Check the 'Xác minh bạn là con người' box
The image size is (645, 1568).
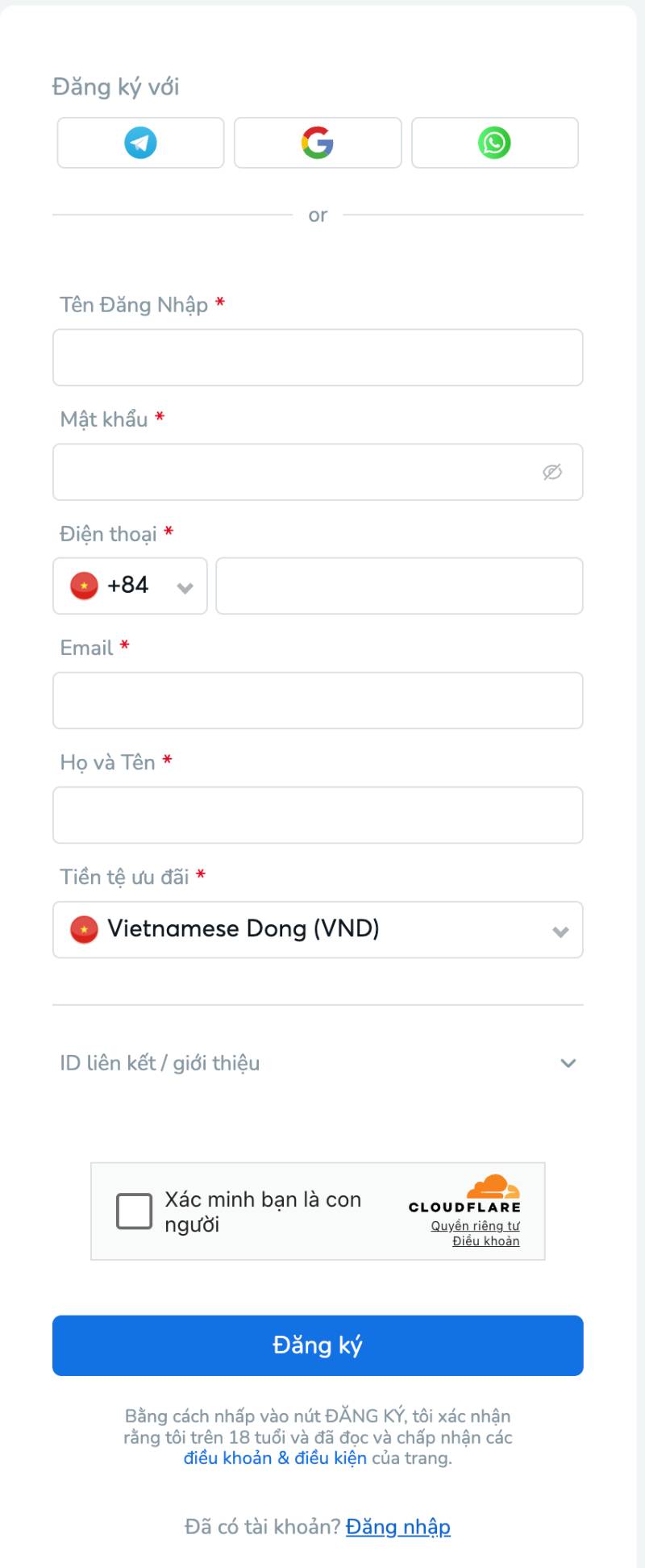(x=134, y=1211)
